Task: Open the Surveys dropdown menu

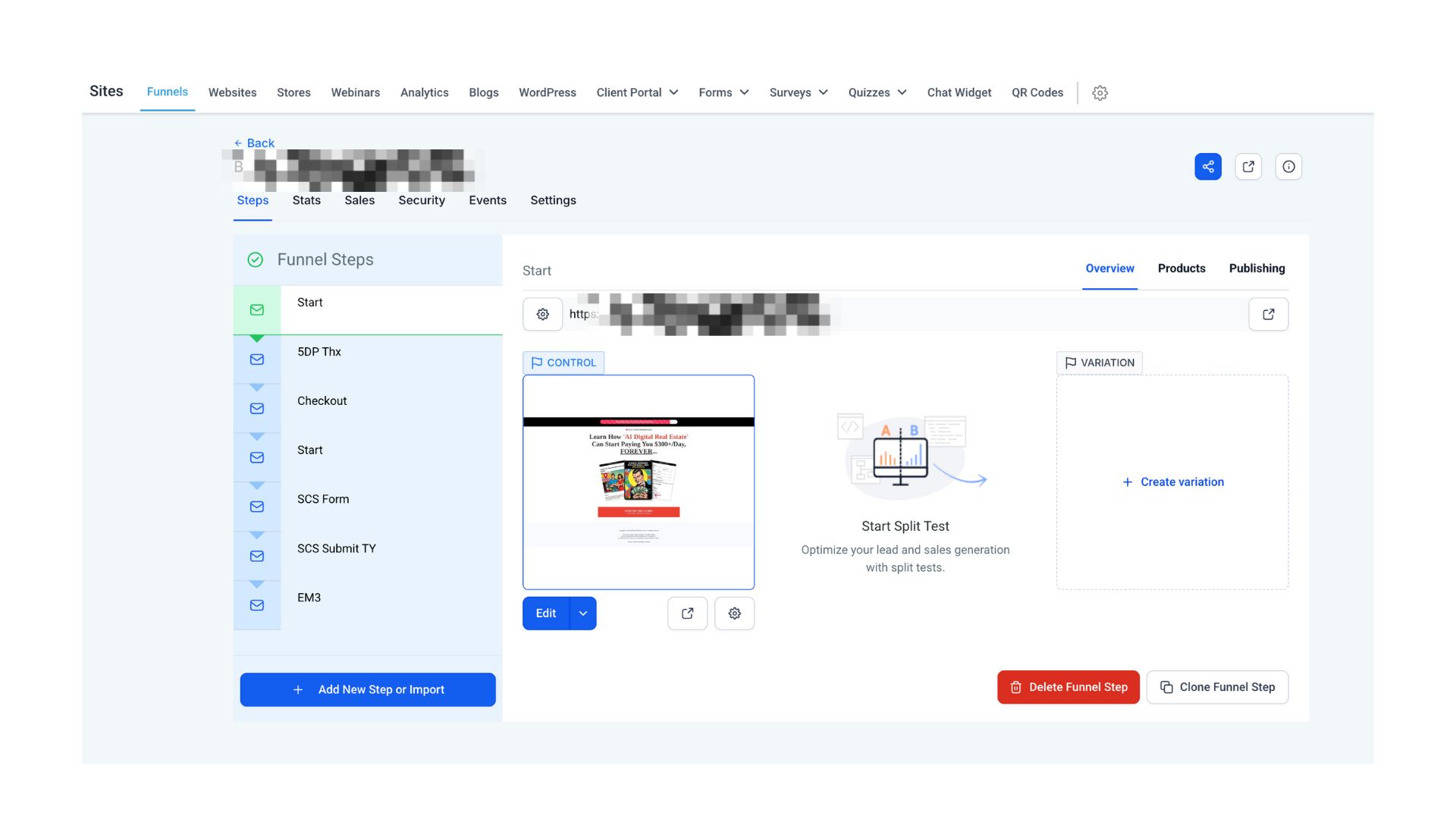Action: 798,92
